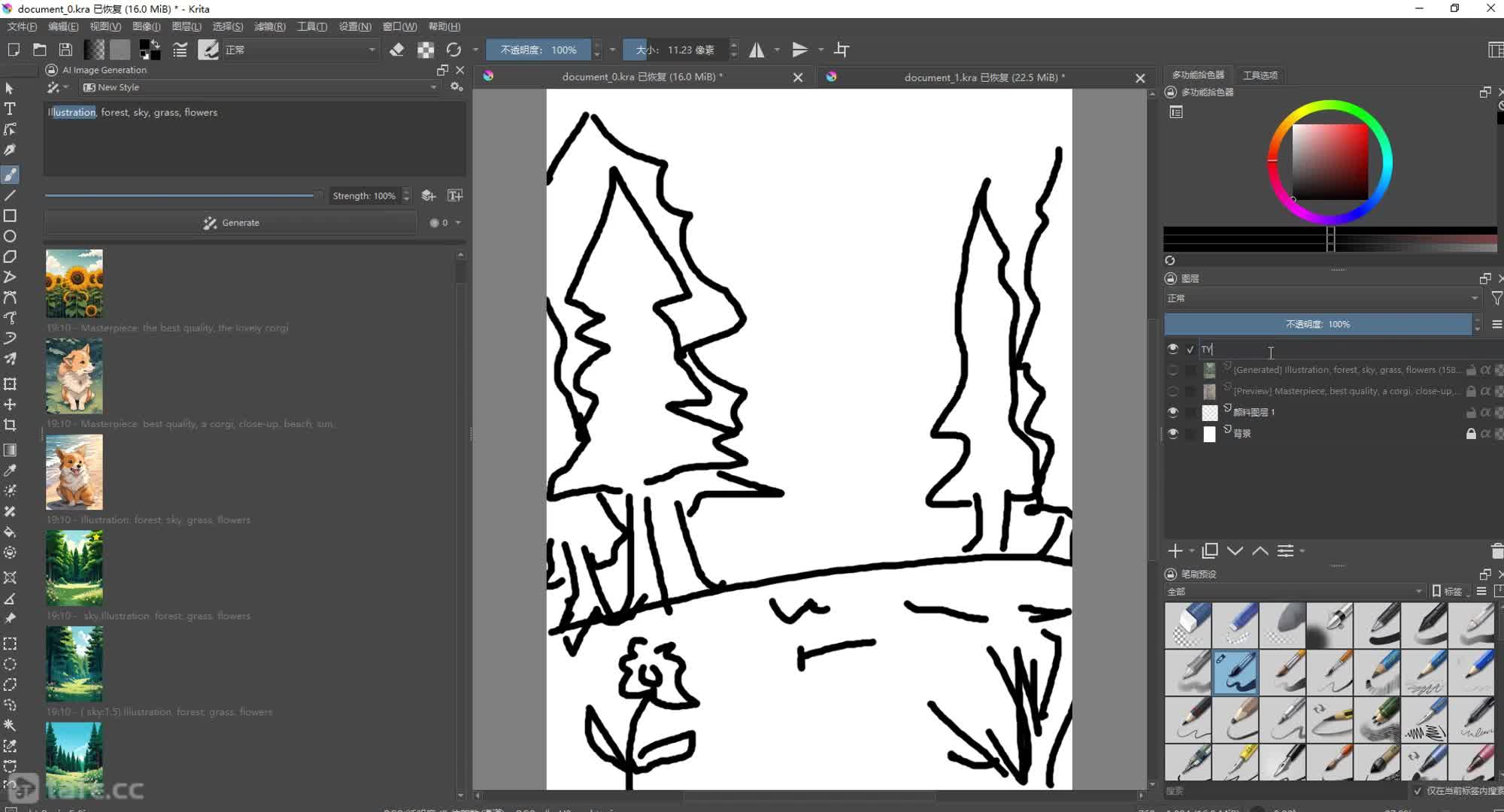Select the Ellipse tool
The width and height of the screenshot is (1504, 812).
click(x=10, y=236)
